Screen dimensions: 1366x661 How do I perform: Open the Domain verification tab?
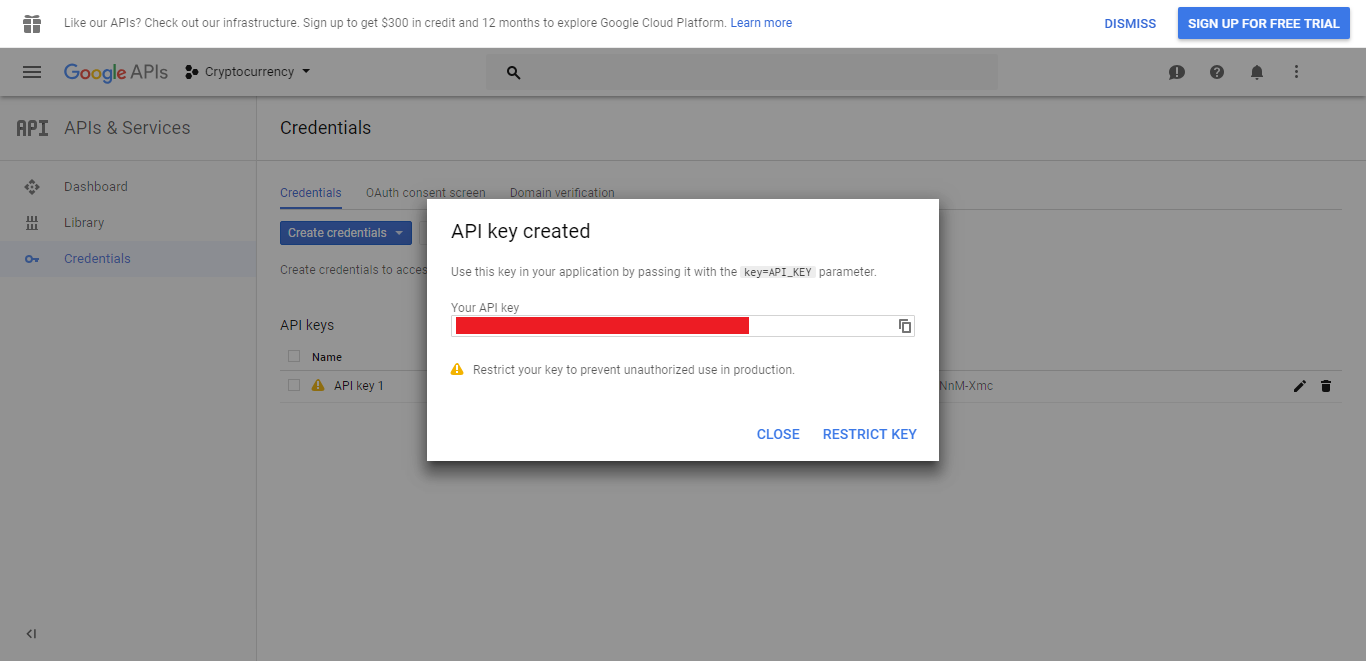561,192
